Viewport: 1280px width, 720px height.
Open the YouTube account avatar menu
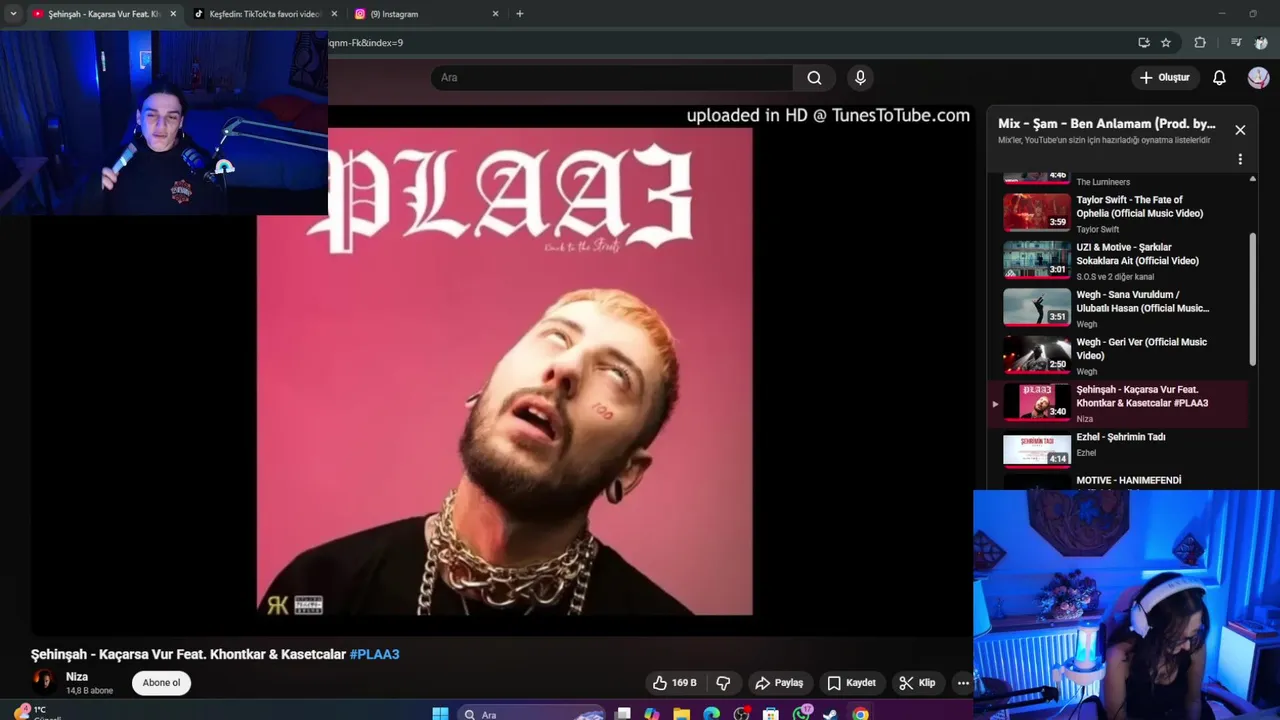point(1258,78)
